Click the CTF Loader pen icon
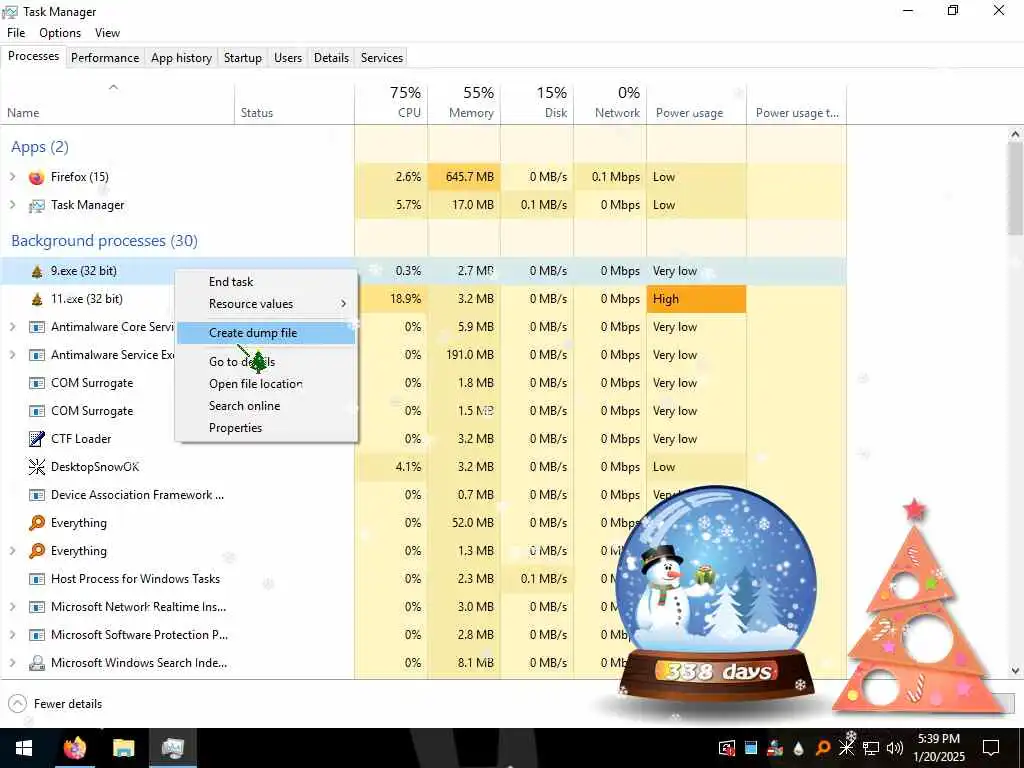1024x768 pixels. point(37,439)
